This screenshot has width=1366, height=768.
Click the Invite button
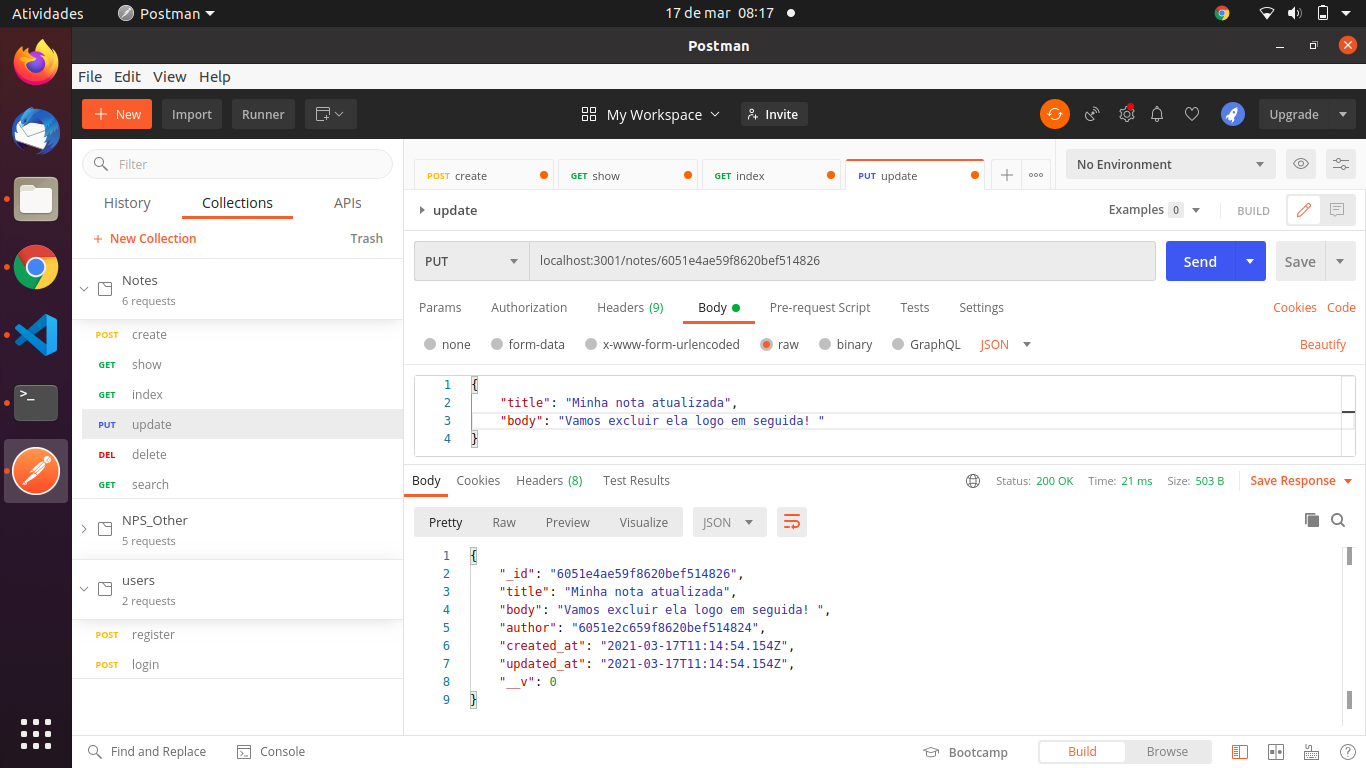pos(774,114)
